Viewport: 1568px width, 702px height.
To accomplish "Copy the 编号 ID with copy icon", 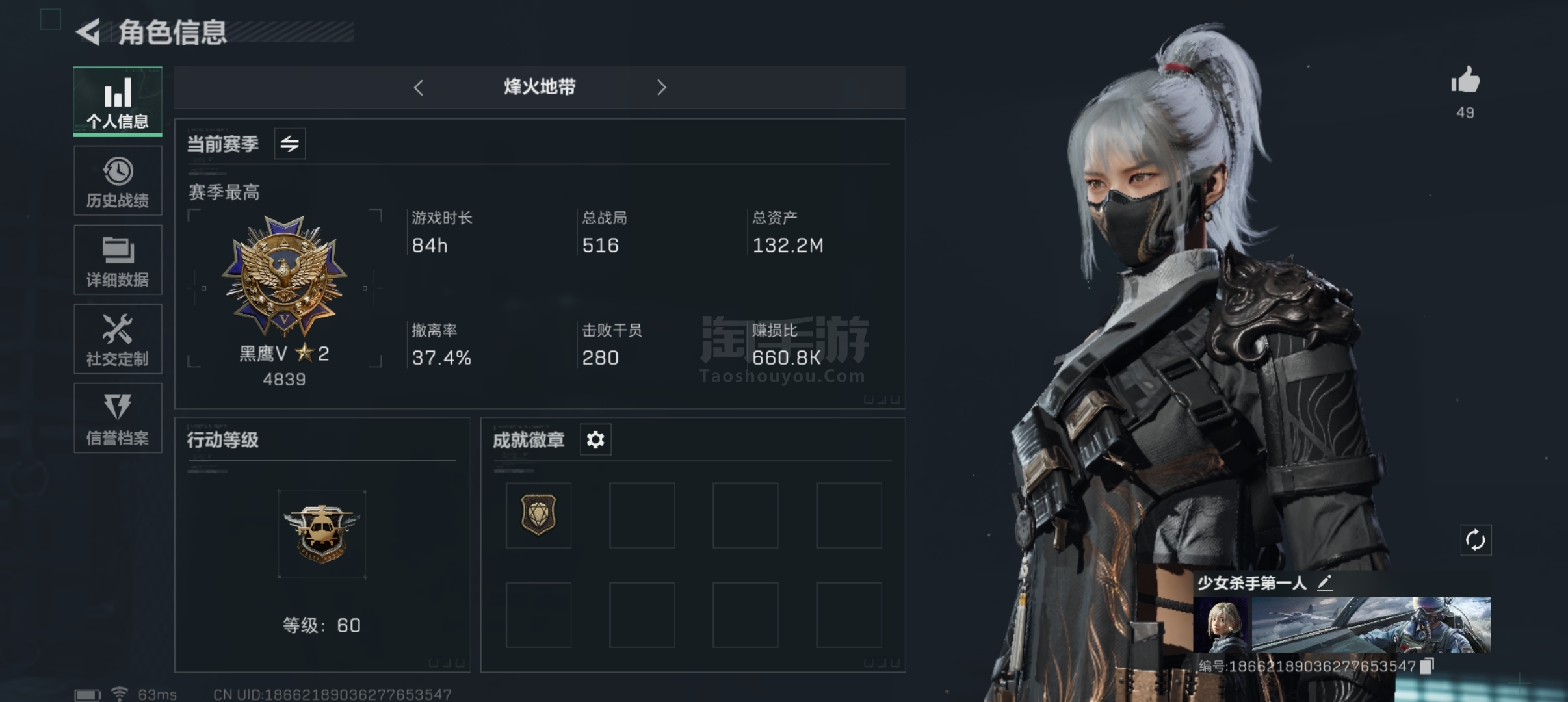I will [1427, 666].
